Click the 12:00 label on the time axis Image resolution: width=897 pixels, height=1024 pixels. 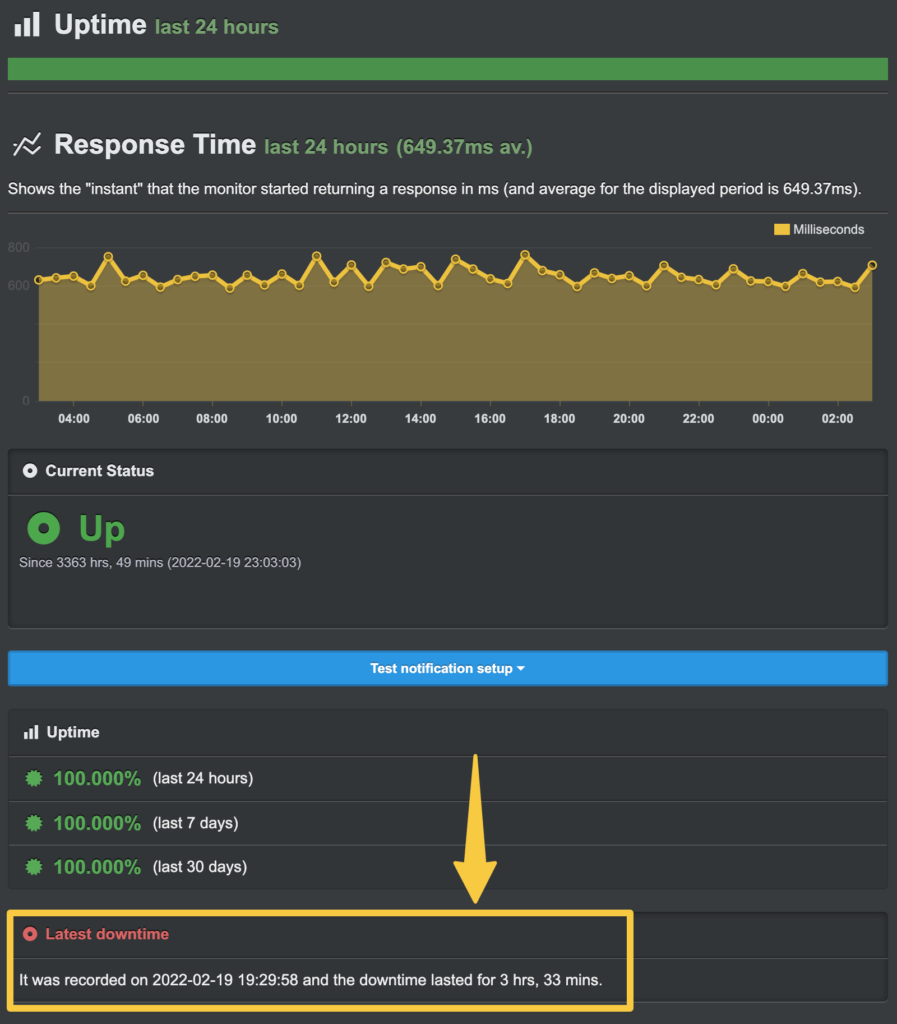[x=351, y=419]
